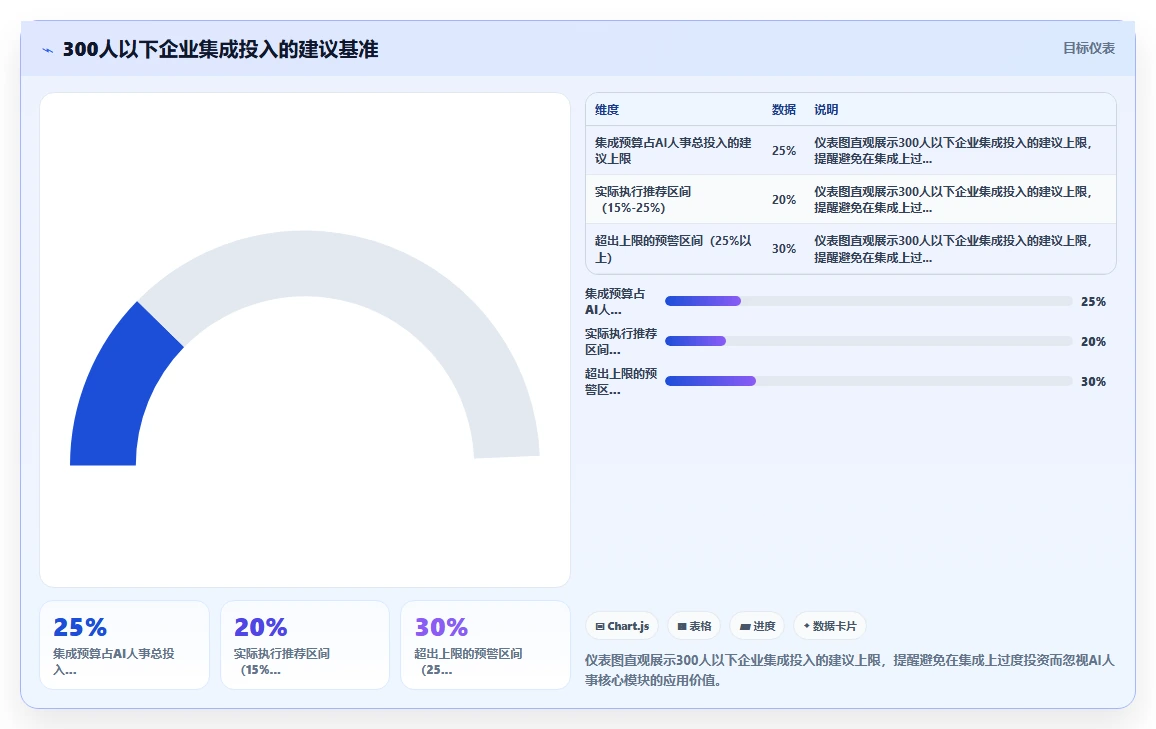Click the 20% progress bar for 实际执行推荐区间
Screen dimensions: 1156x729
tap(868, 341)
